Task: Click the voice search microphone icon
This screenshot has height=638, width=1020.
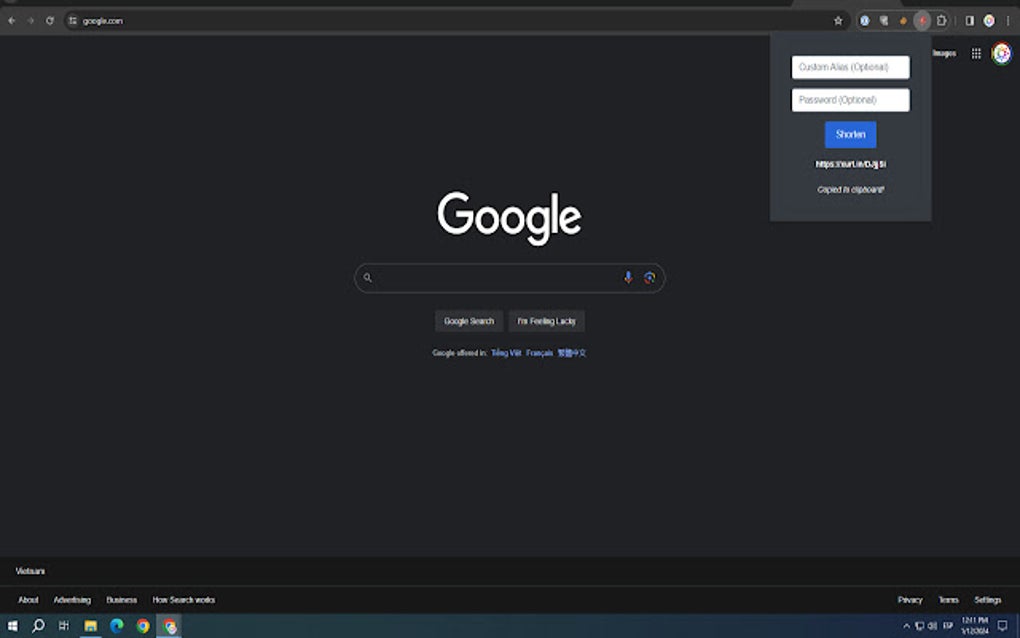Action: click(x=628, y=277)
